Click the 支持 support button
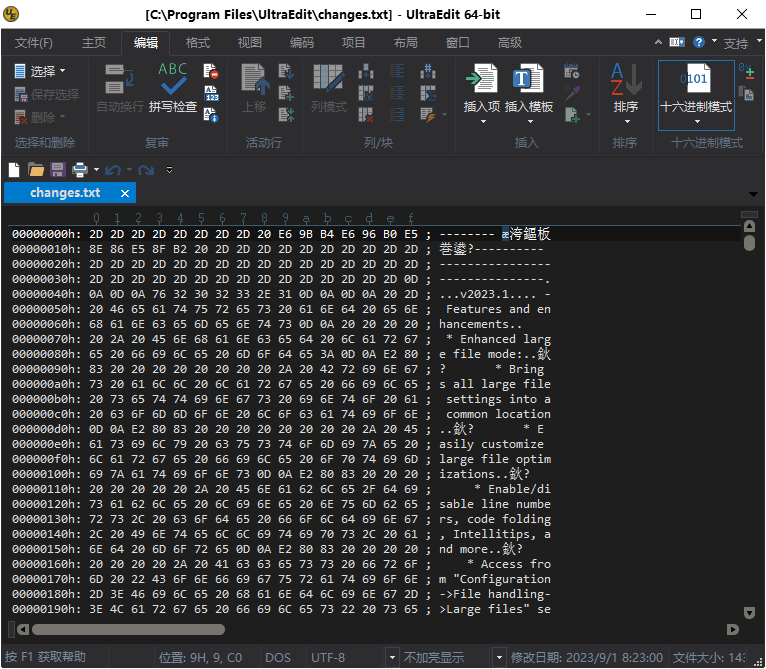 (735, 43)
